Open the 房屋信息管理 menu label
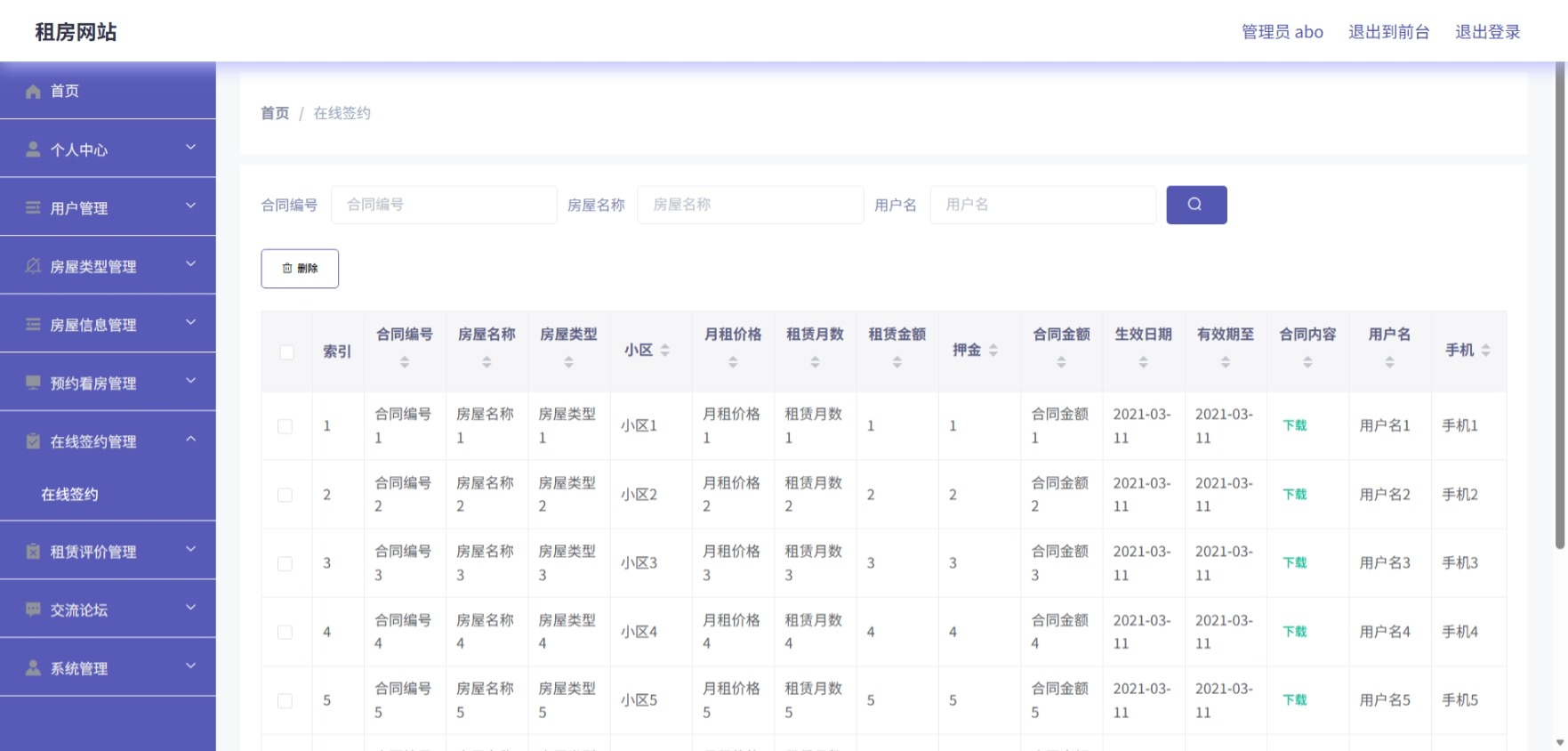 [x=93, y=325]
